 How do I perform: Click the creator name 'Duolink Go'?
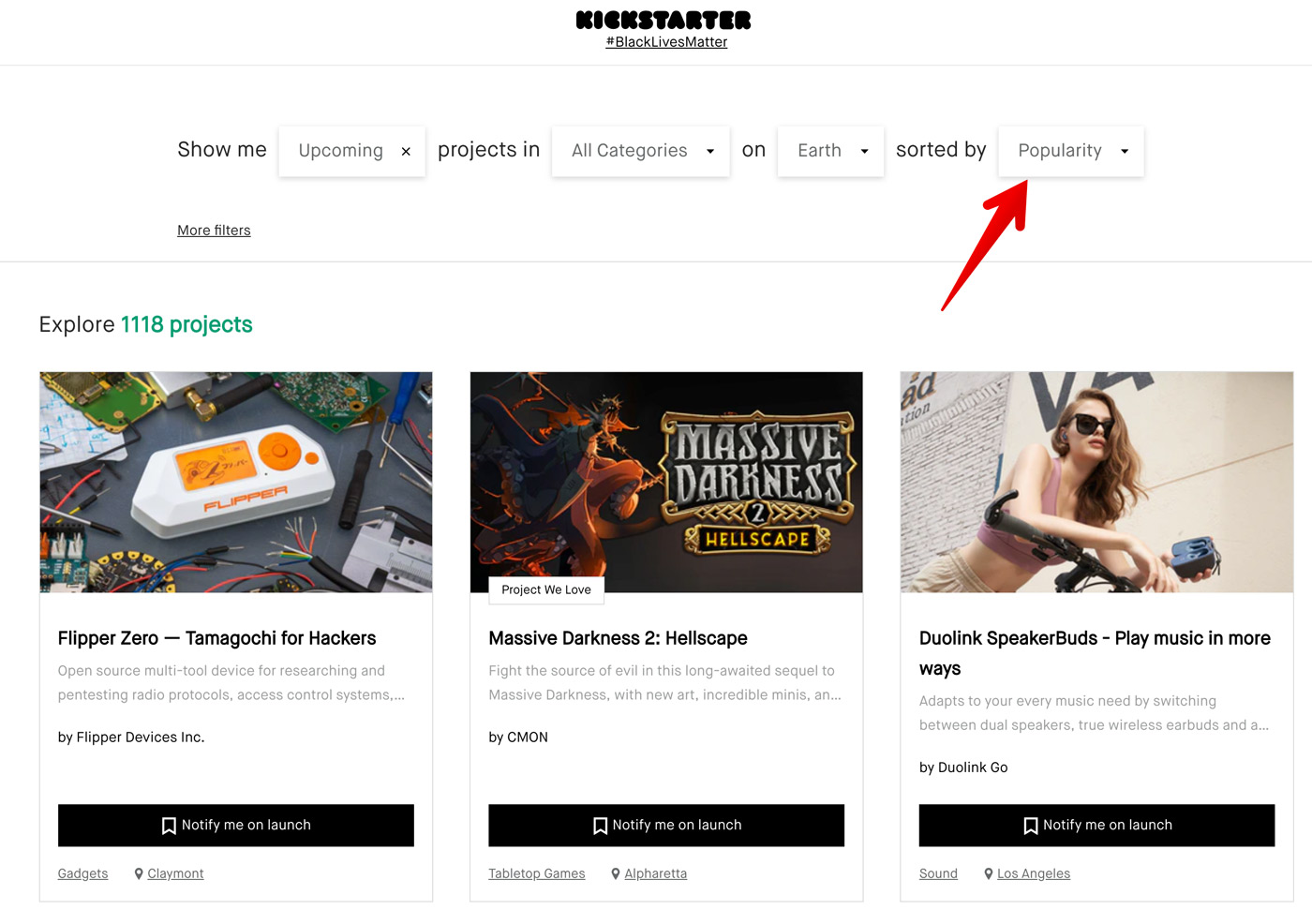(x=973, y=768)
